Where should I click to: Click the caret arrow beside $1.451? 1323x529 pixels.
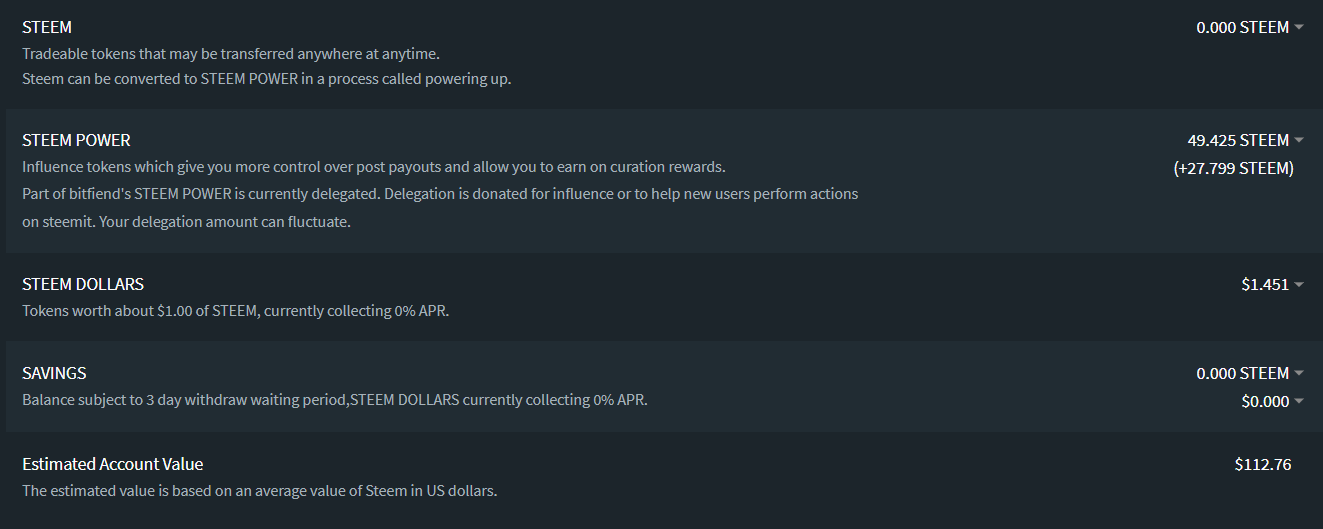(1299, 285)
